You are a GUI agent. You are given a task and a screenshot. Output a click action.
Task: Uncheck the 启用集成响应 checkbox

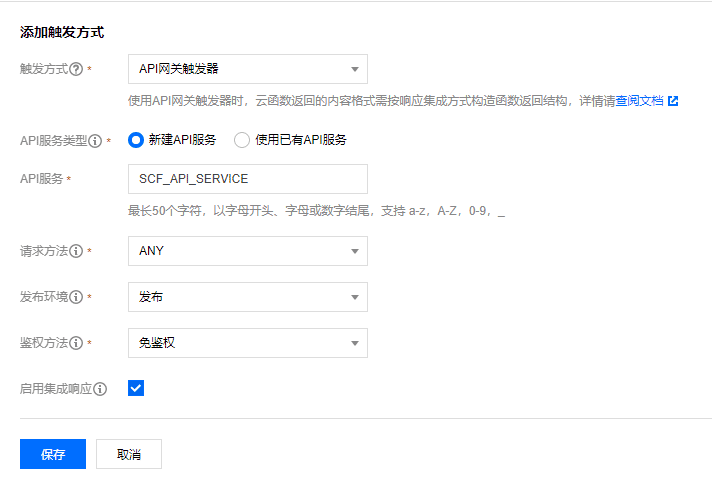pos(136,387)
